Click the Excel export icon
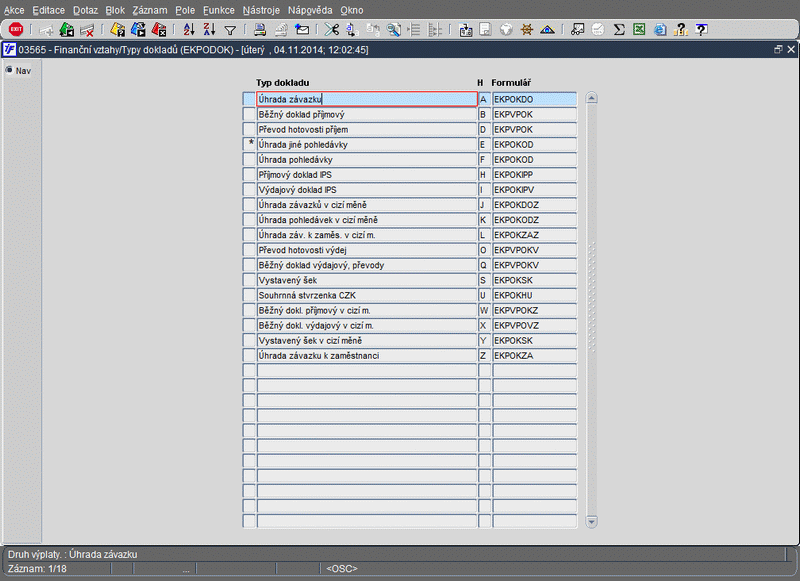 [639, 30]
